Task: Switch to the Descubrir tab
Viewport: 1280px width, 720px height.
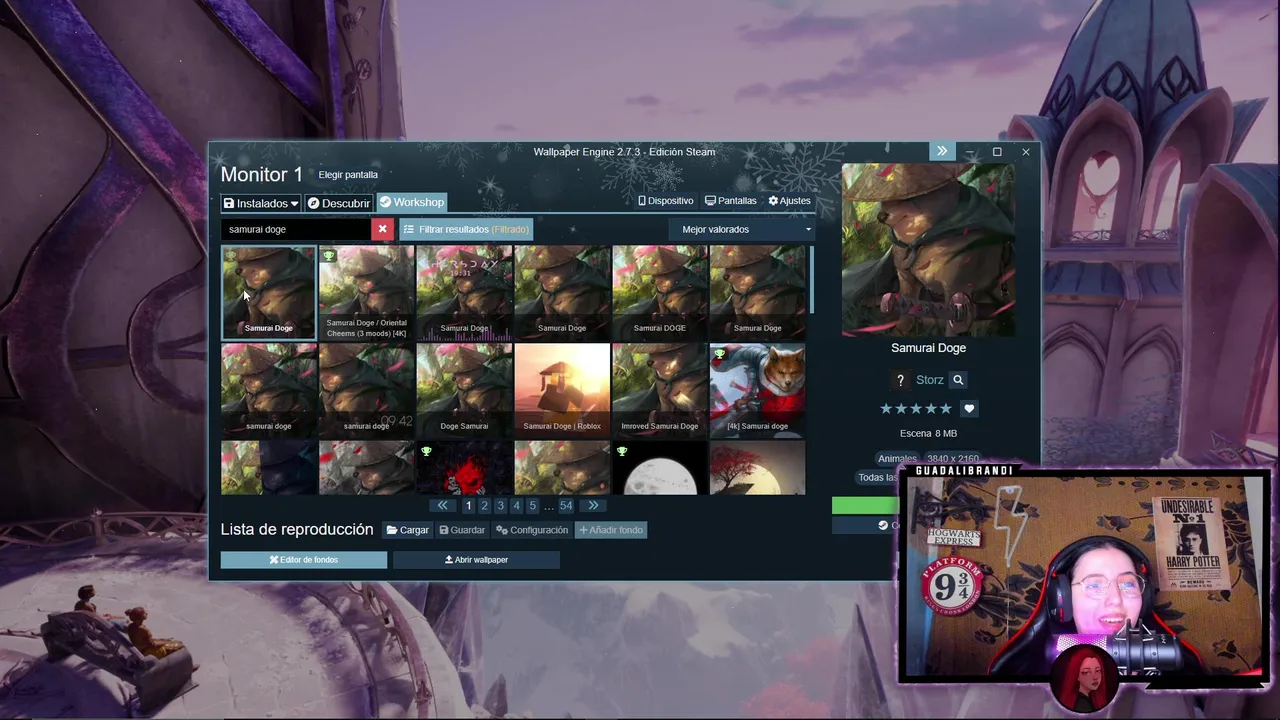Action: [338, 203]
